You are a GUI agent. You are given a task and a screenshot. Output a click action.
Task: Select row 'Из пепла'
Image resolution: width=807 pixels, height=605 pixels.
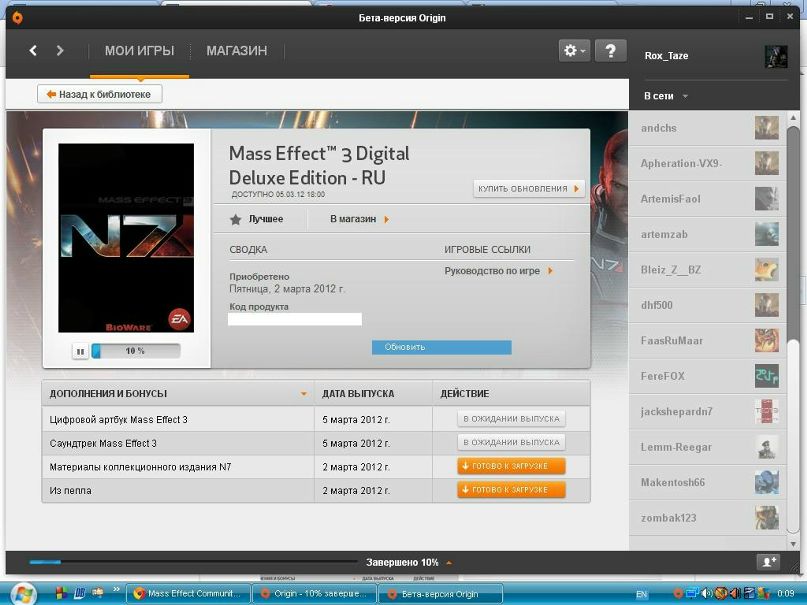pyautogui.click(x=315, y=490)
